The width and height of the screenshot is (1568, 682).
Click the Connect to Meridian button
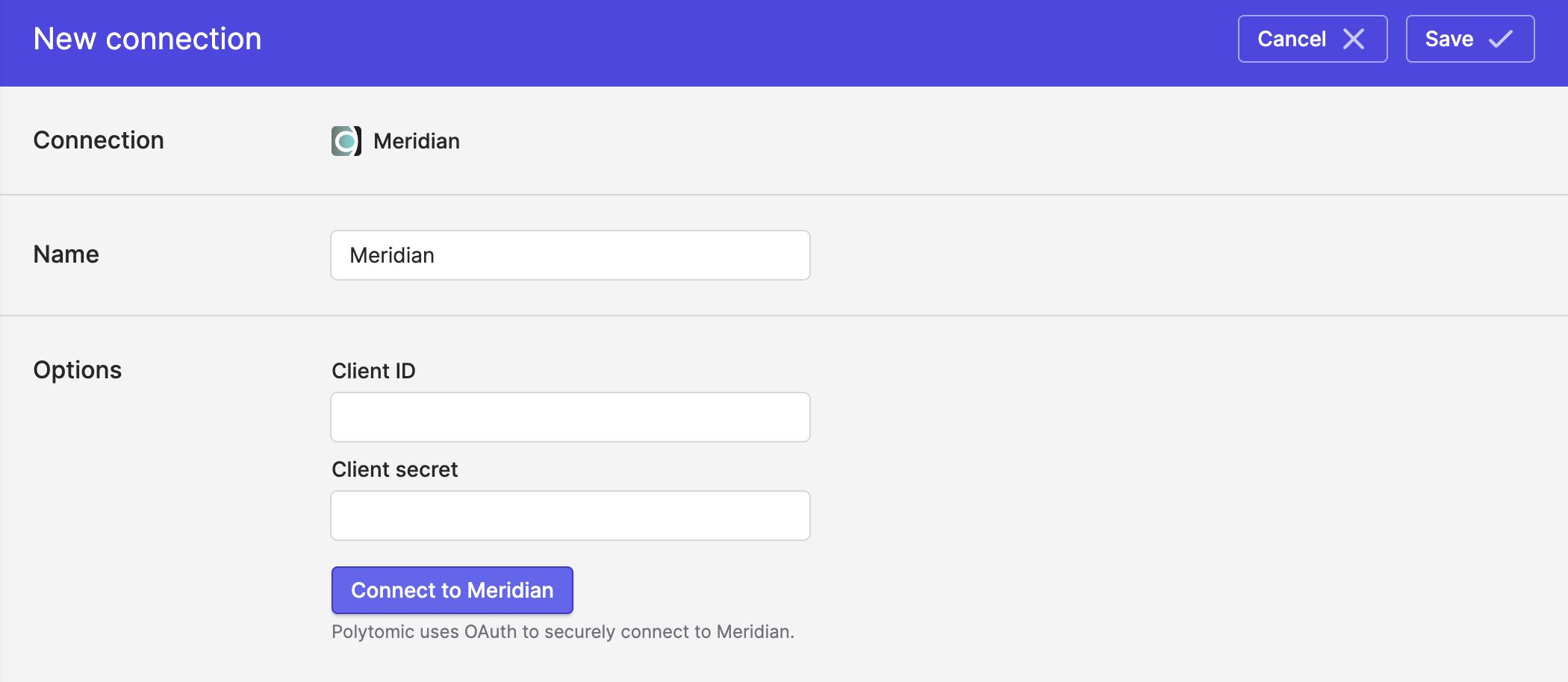point(452,590)
